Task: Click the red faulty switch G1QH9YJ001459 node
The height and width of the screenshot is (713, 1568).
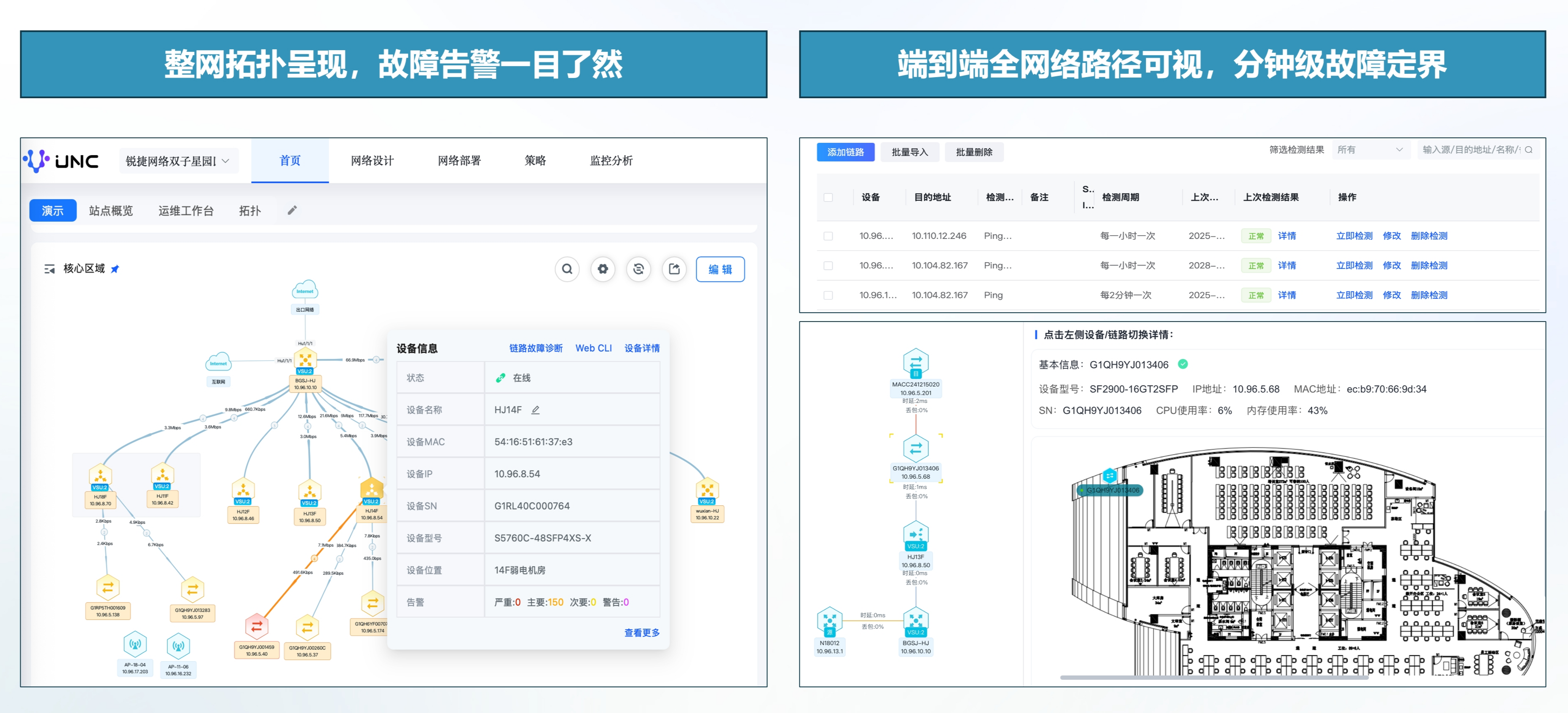Action: point(256,626)
